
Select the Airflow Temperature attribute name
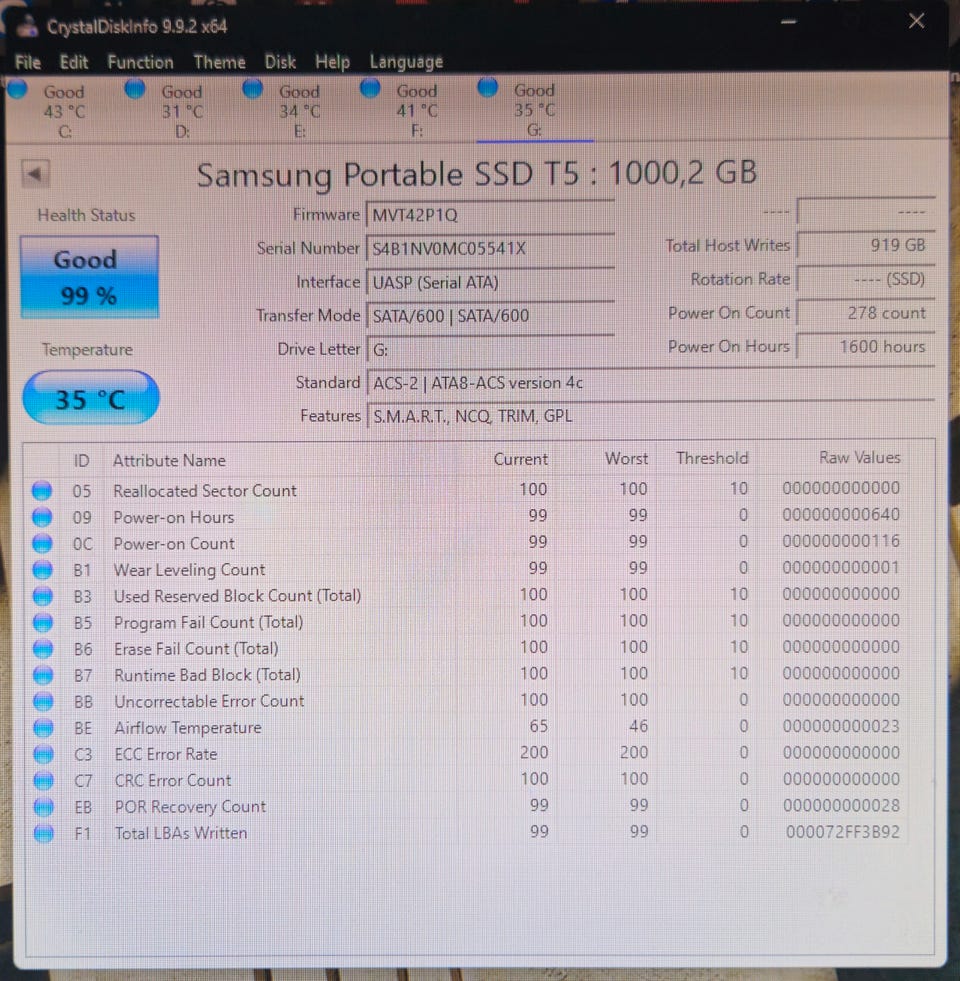(x=188, y=728)
